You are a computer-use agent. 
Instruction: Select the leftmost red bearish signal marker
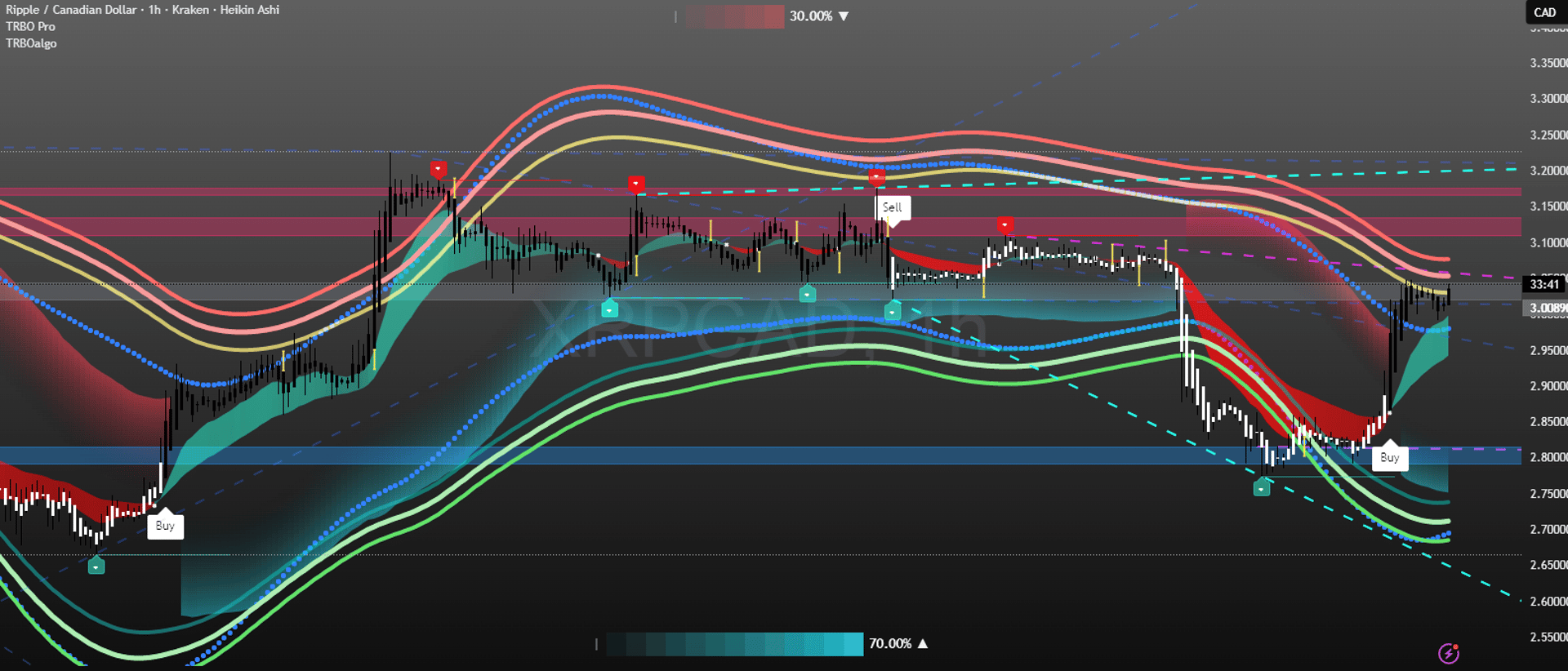pos(439,170)
